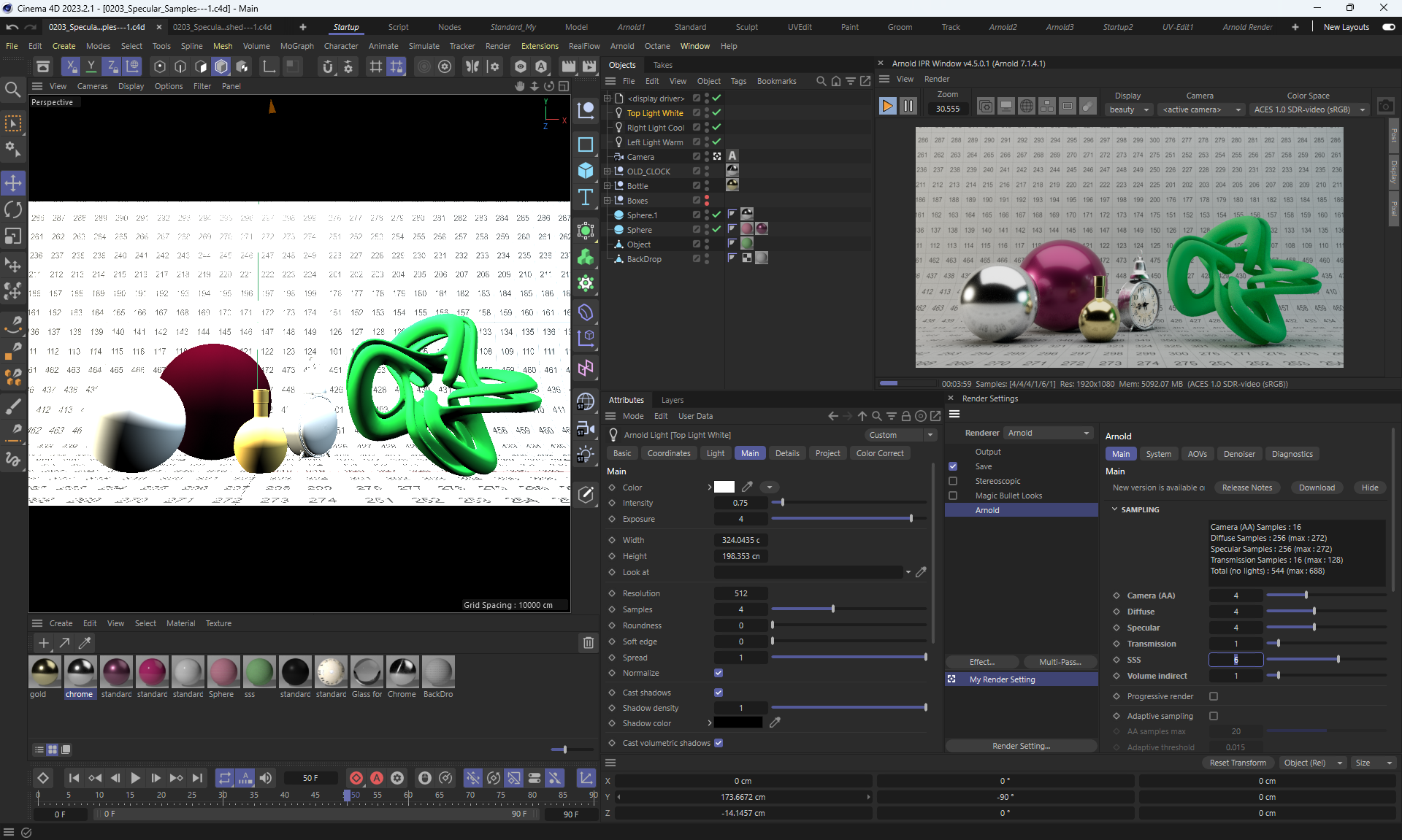Open the MoGraph menu

296,46
